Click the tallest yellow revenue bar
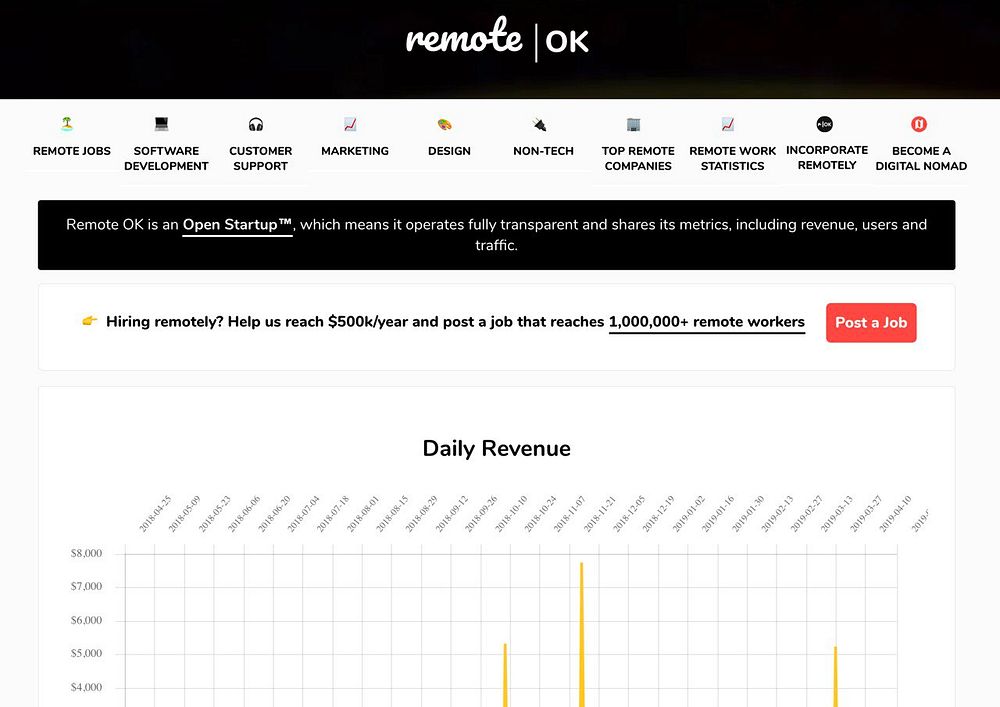This screenshot has width=1000, height=707. click(582, 634)
